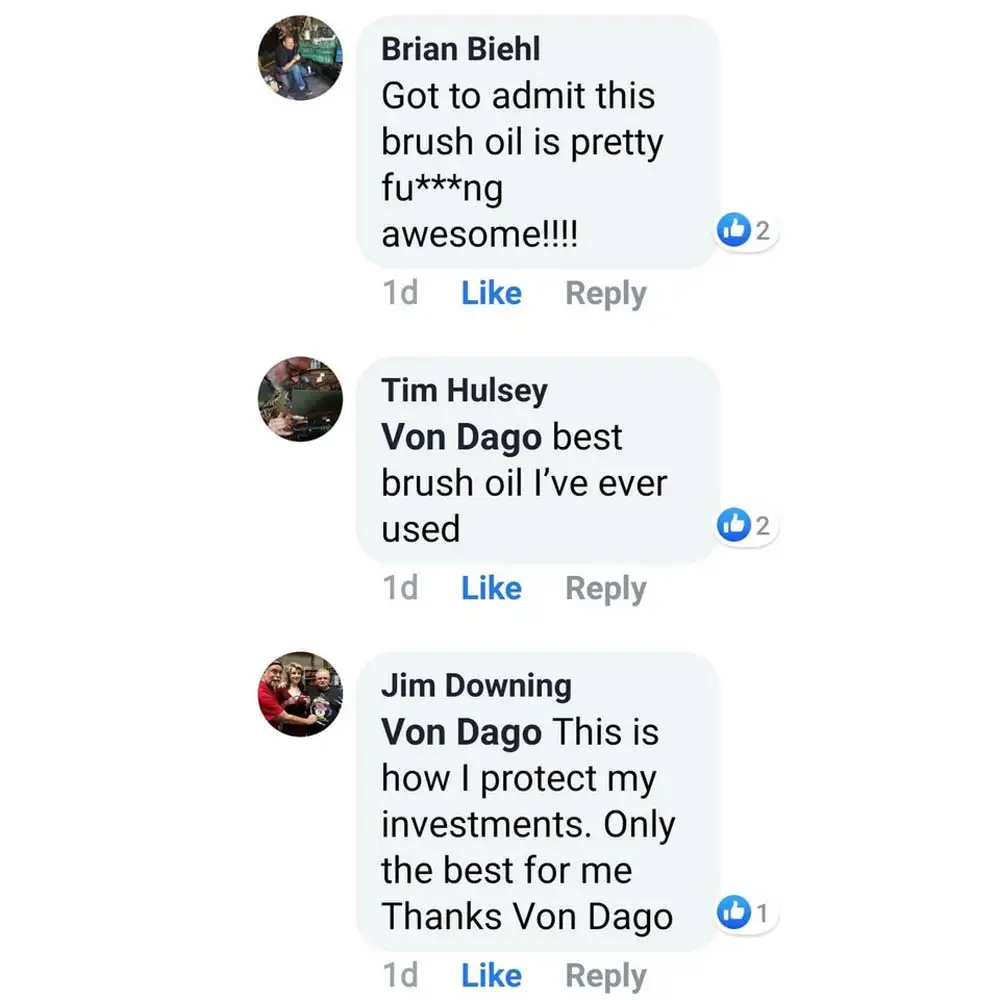This screenshot has height=1000, width=999.
Task: Like Tim Hulsey's comment
Action: coord(491,588)
